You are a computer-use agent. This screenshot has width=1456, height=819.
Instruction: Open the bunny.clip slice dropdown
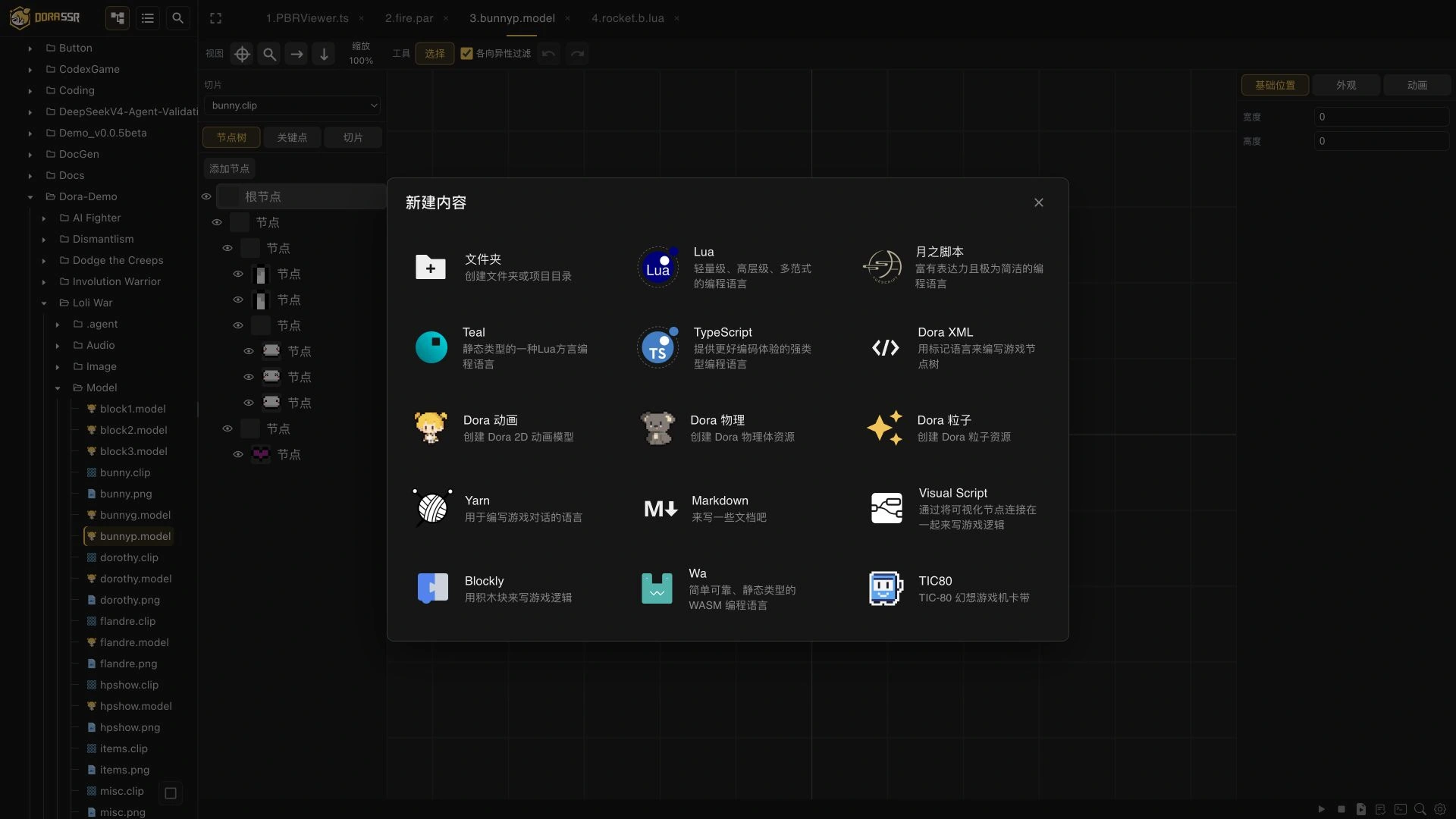coord(292,105)
